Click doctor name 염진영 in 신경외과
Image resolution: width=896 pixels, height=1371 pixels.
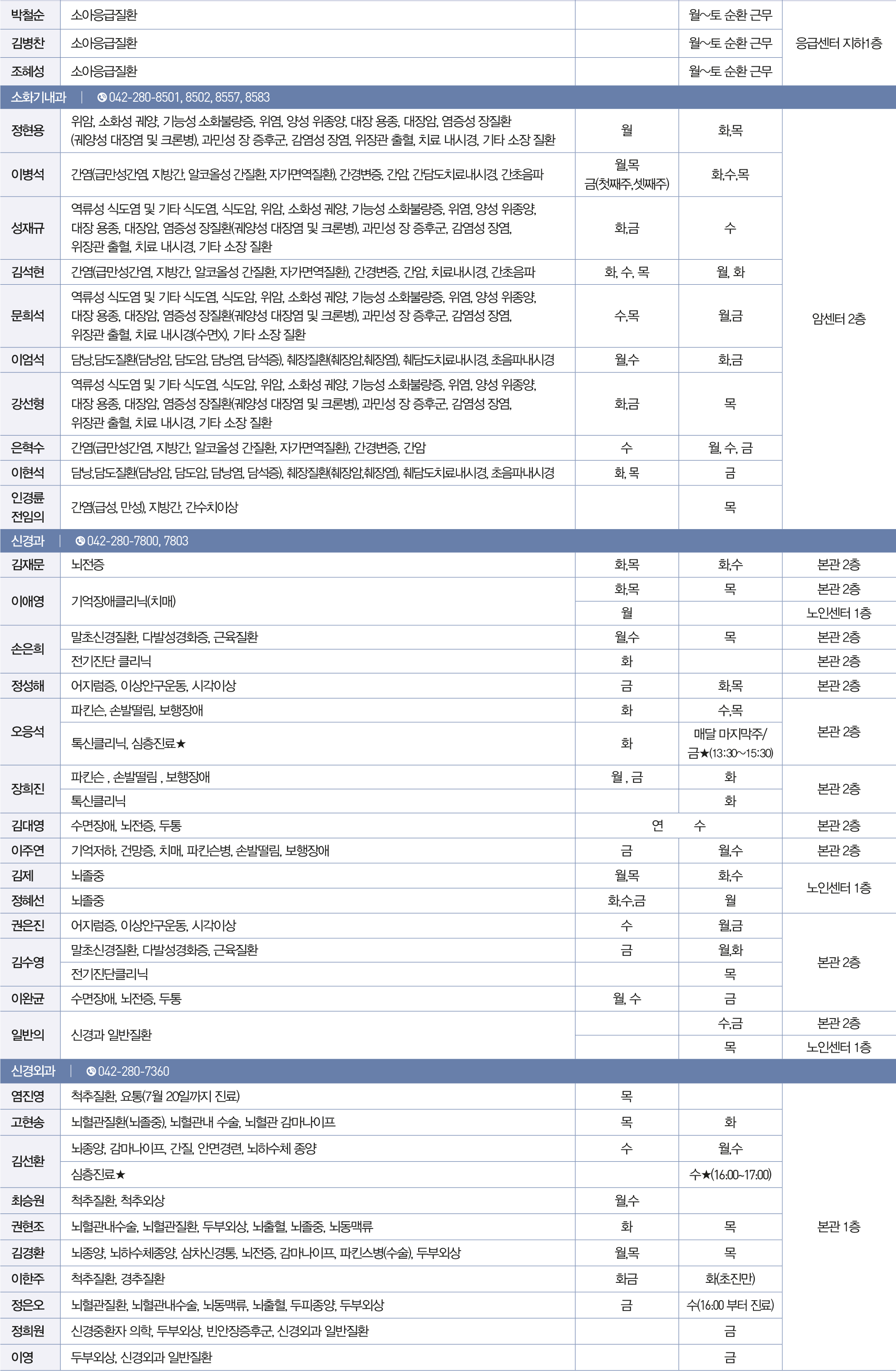click(x=28, y=1096)
